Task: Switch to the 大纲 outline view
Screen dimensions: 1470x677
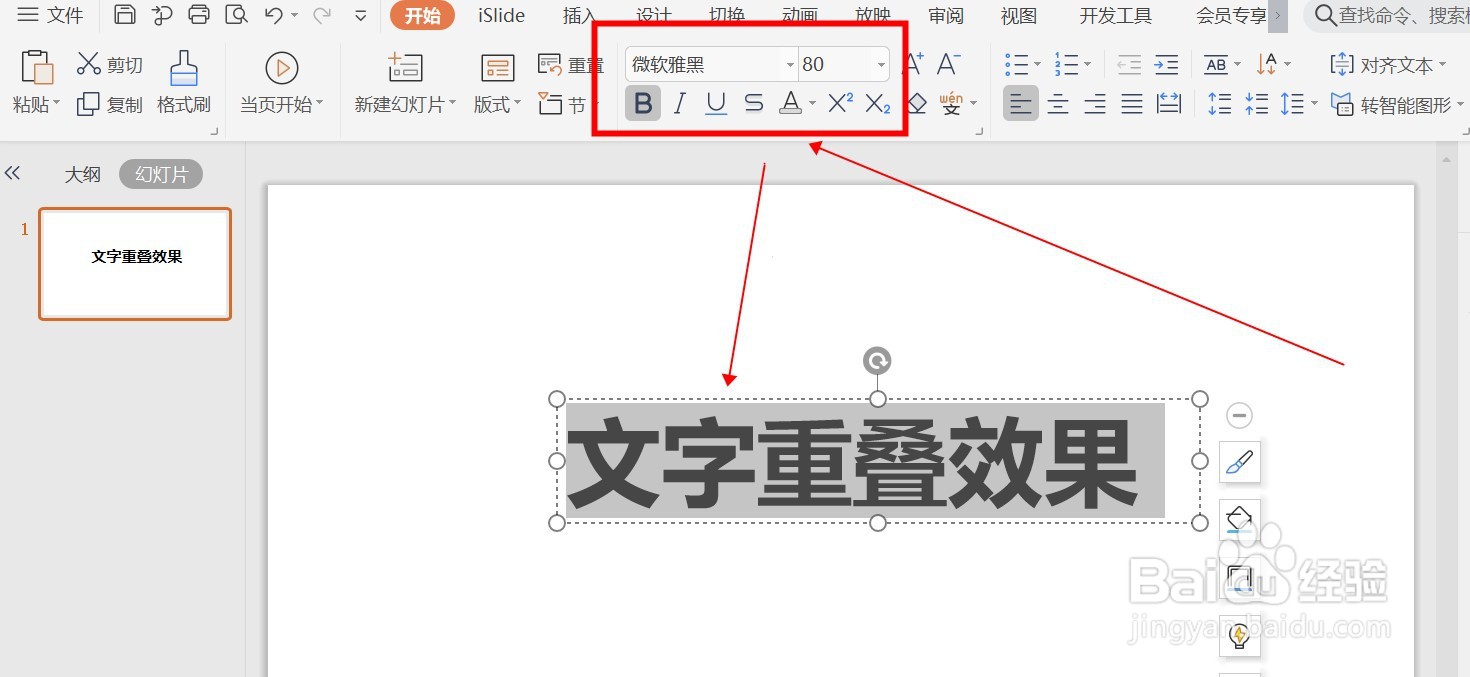Action: tap(83, 174)
